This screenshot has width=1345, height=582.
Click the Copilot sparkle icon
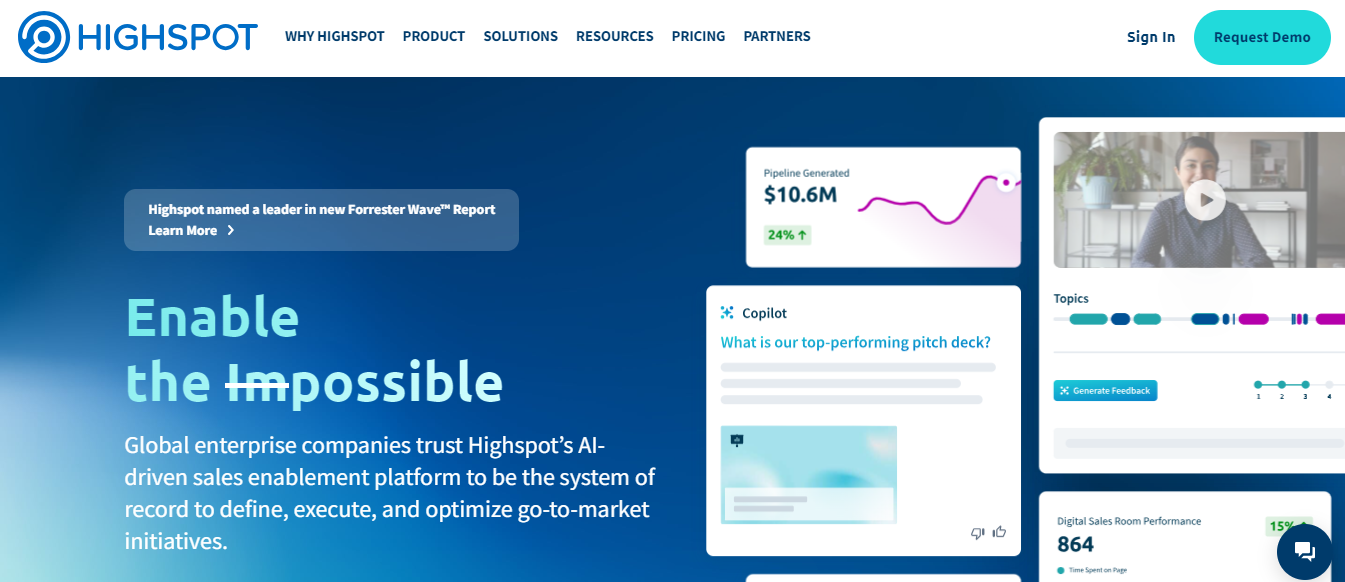tap(728, 313)
